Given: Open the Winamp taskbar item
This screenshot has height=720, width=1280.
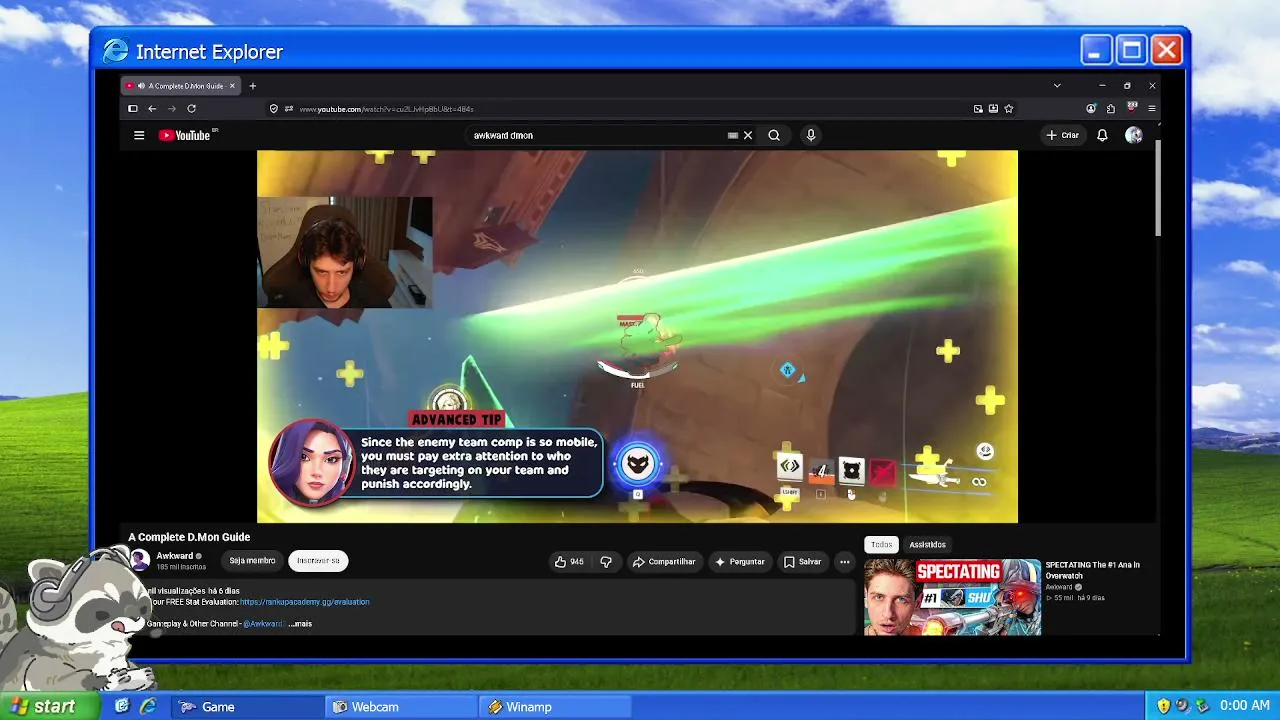Looking at the screenshot, I should (556, 707).
